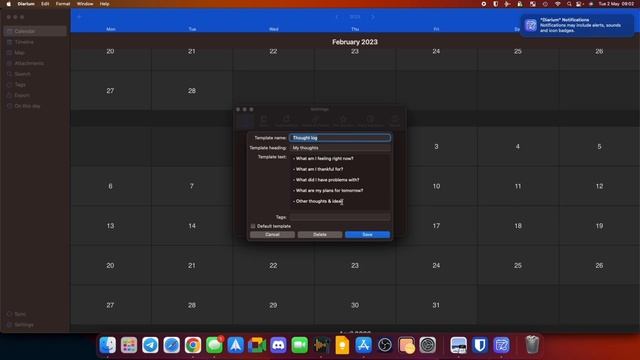Open the Trash in the dock

pos(532,345)
